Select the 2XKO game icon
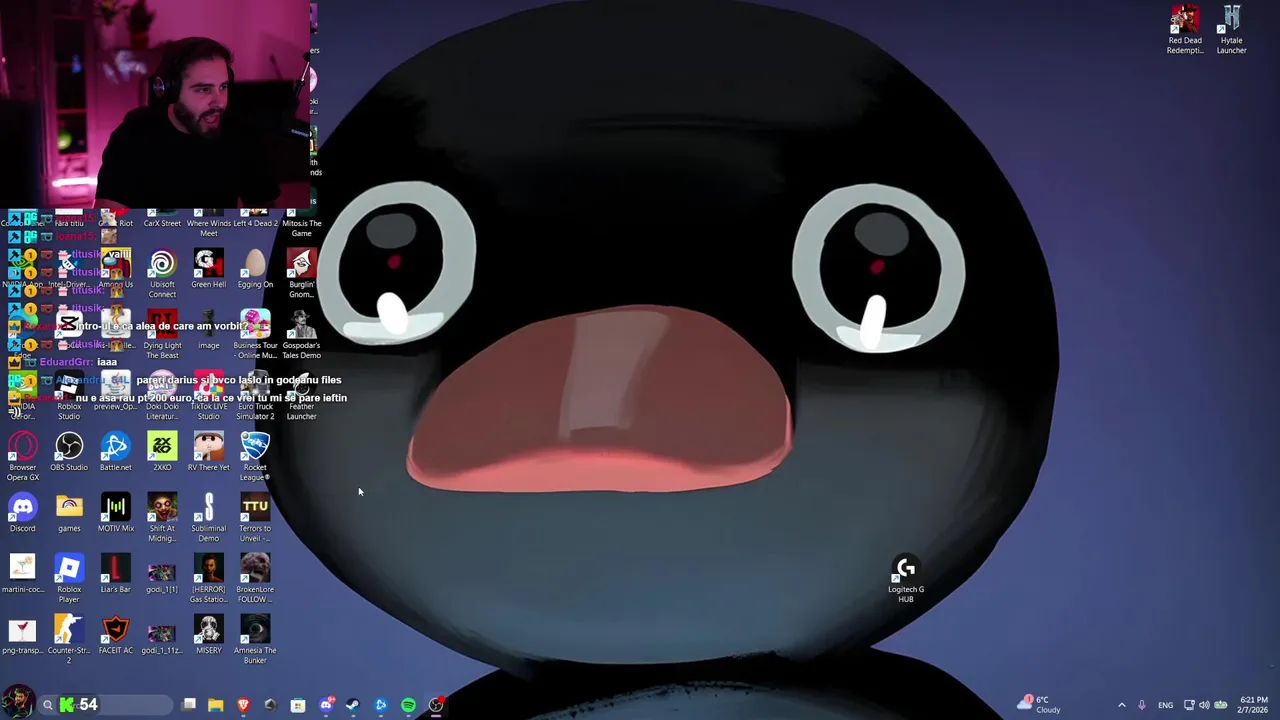The image size is (1280, 720). (x=162, y=452)
